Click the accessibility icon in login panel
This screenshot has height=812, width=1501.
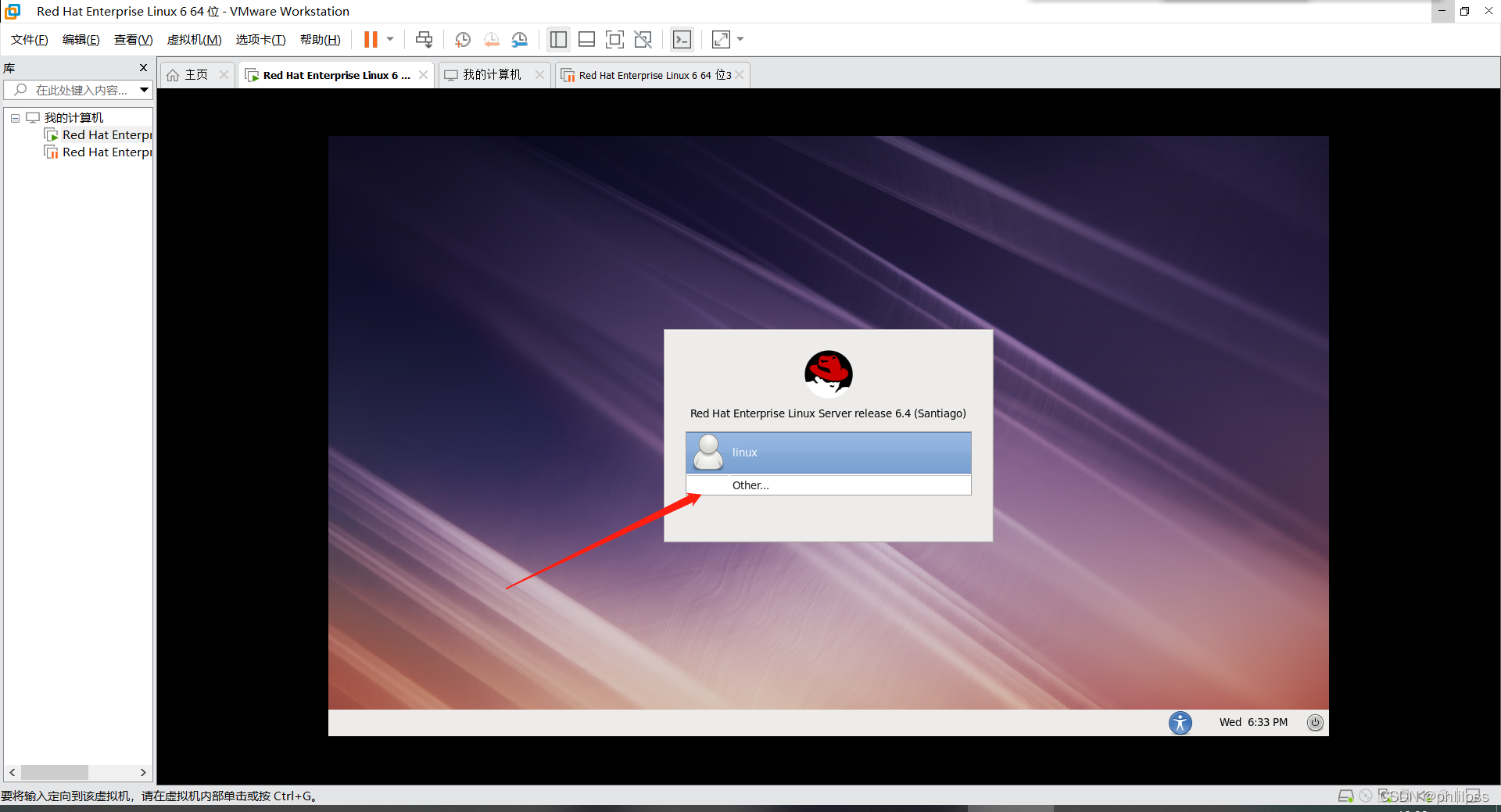coord(1180,722)
